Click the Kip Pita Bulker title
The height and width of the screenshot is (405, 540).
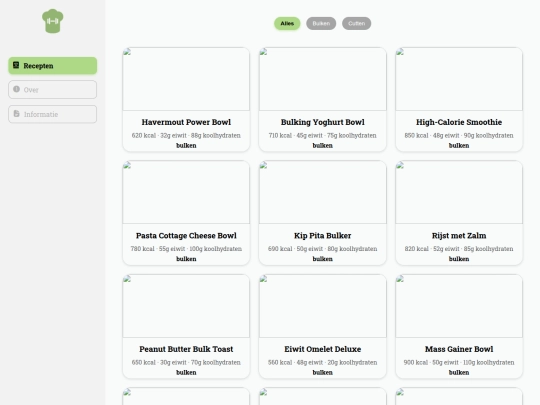pos(322,236)
